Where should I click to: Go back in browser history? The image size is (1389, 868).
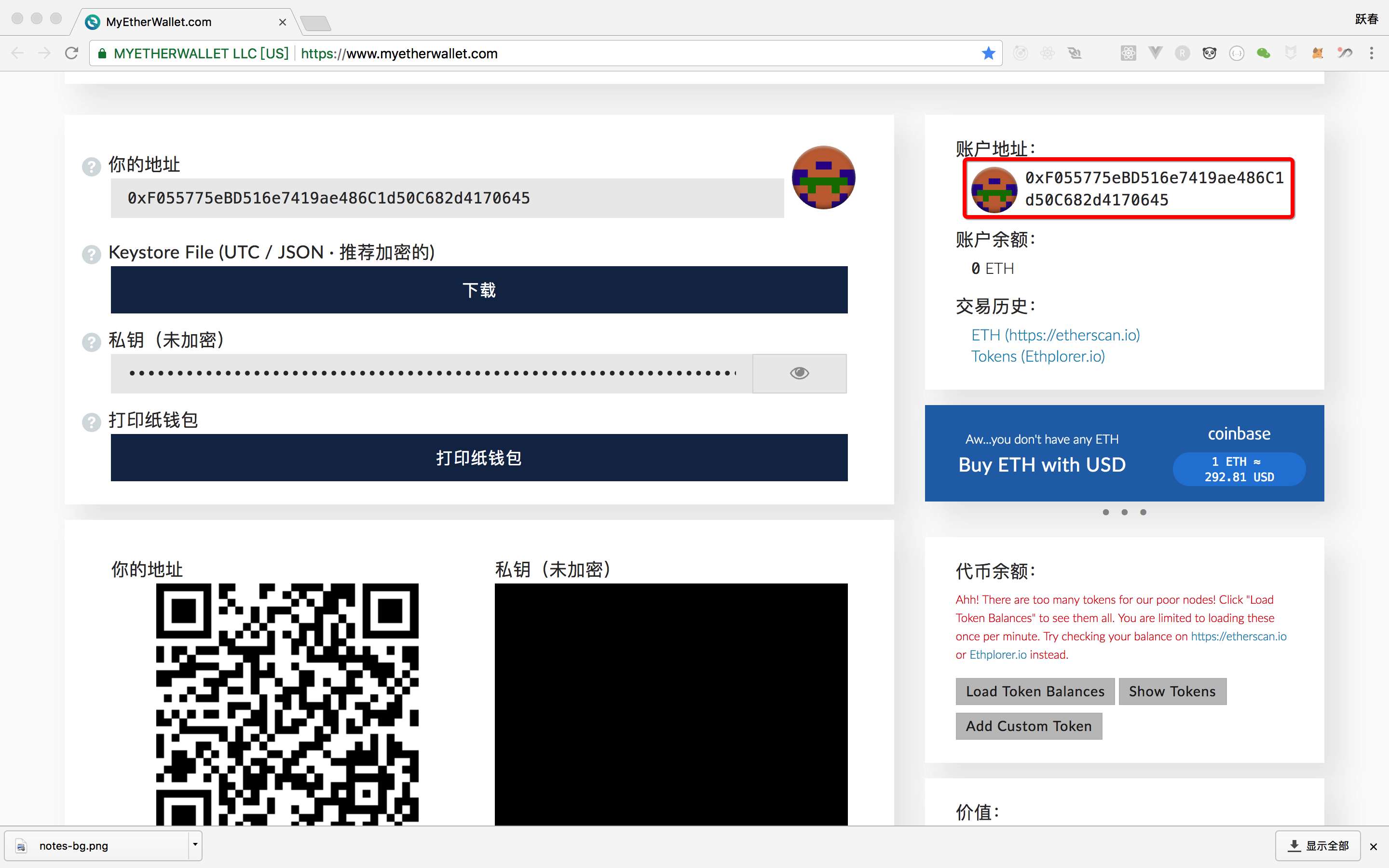coord(18,54)
